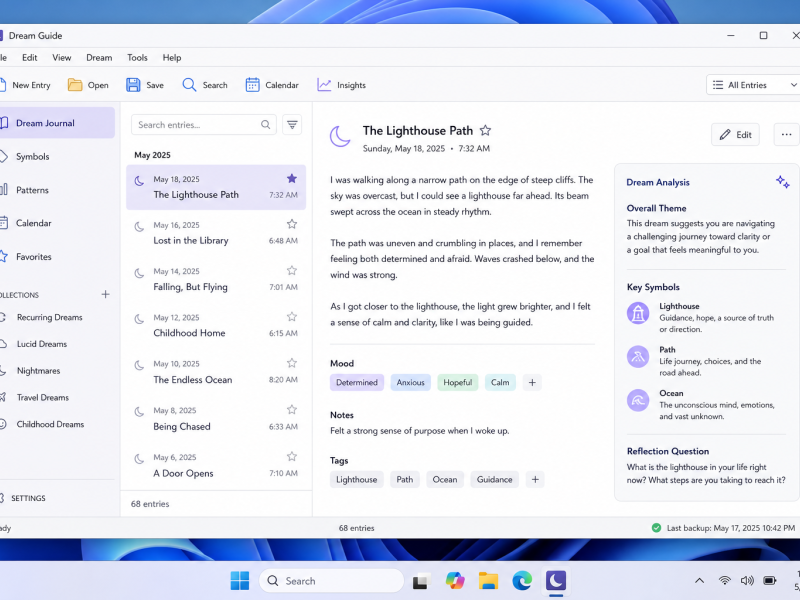Star the Childhood Home entry

coord(292,317)
